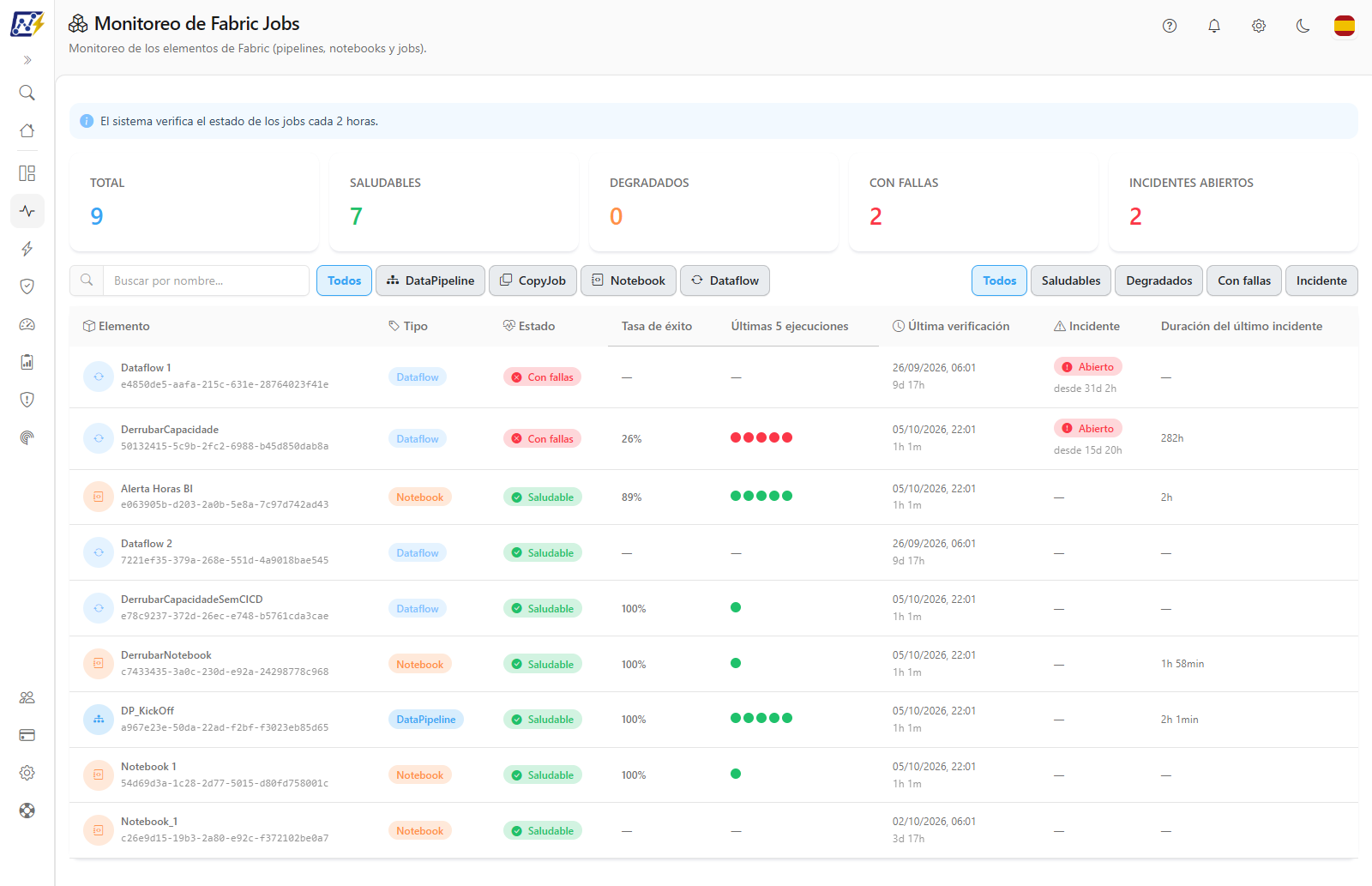The width and height of the screenshot is (1372, 886).
Task: Select the Todos status filter
Action: tap(999, 280)
